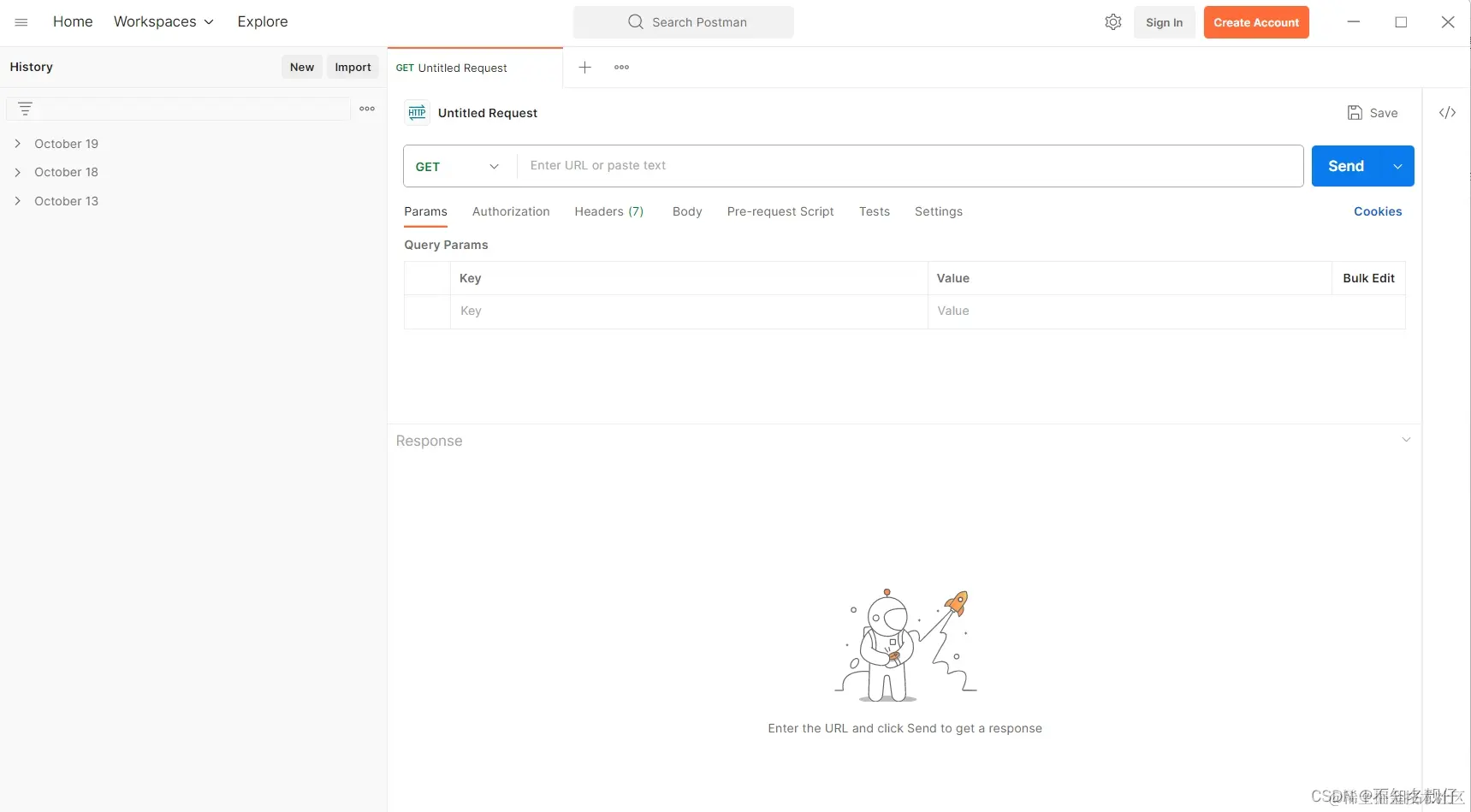Image resolution: width=1471 pixels, height=812 pixels.
Task: Click the New button
Action: tap(302, 67)
